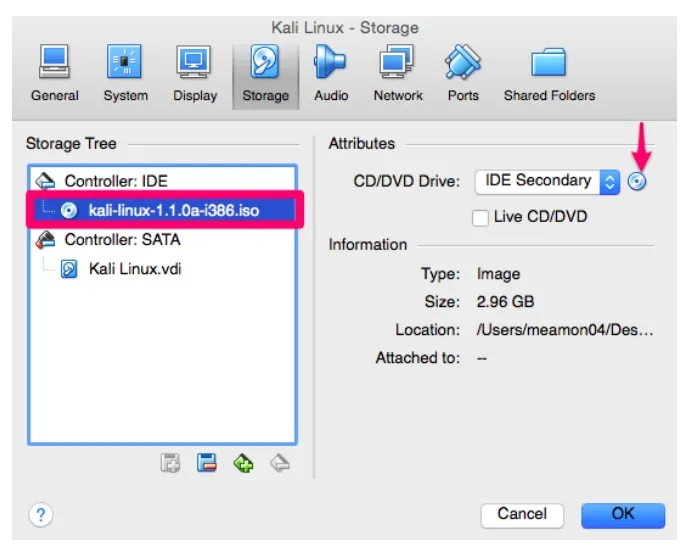Image resolution: width=692 pixels, height=556 pixels.
Task: Click the Size value 2.96 GB
Action: point(505,302)
